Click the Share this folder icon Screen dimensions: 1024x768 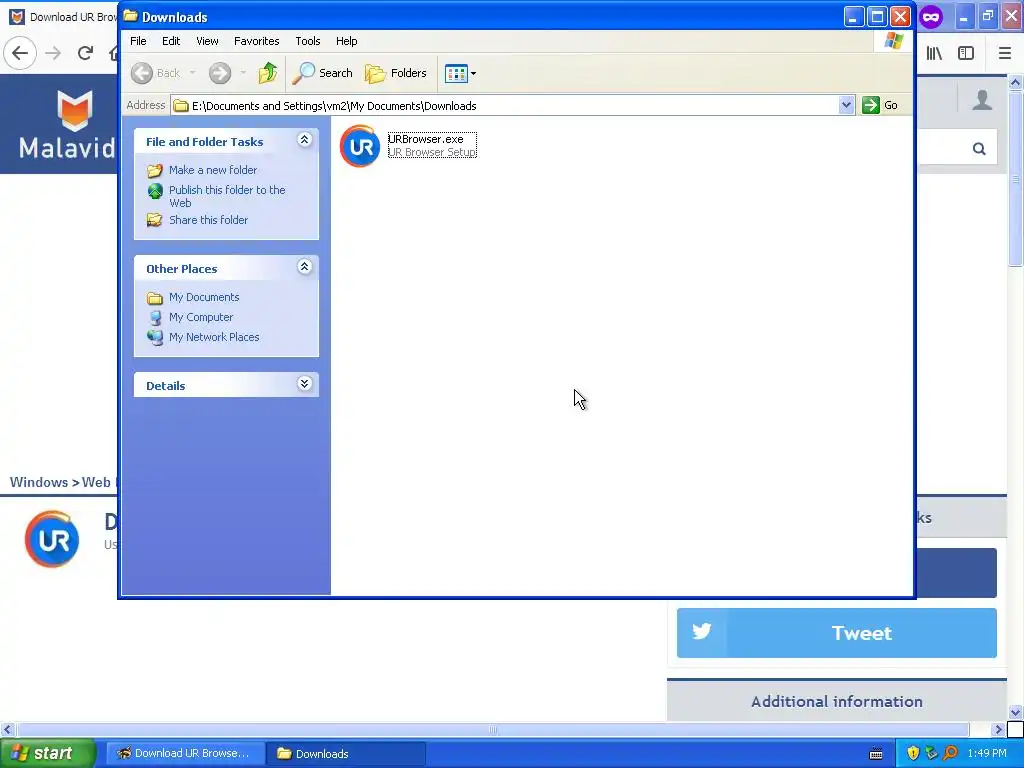pyautogui.click(x=155, y=220)
